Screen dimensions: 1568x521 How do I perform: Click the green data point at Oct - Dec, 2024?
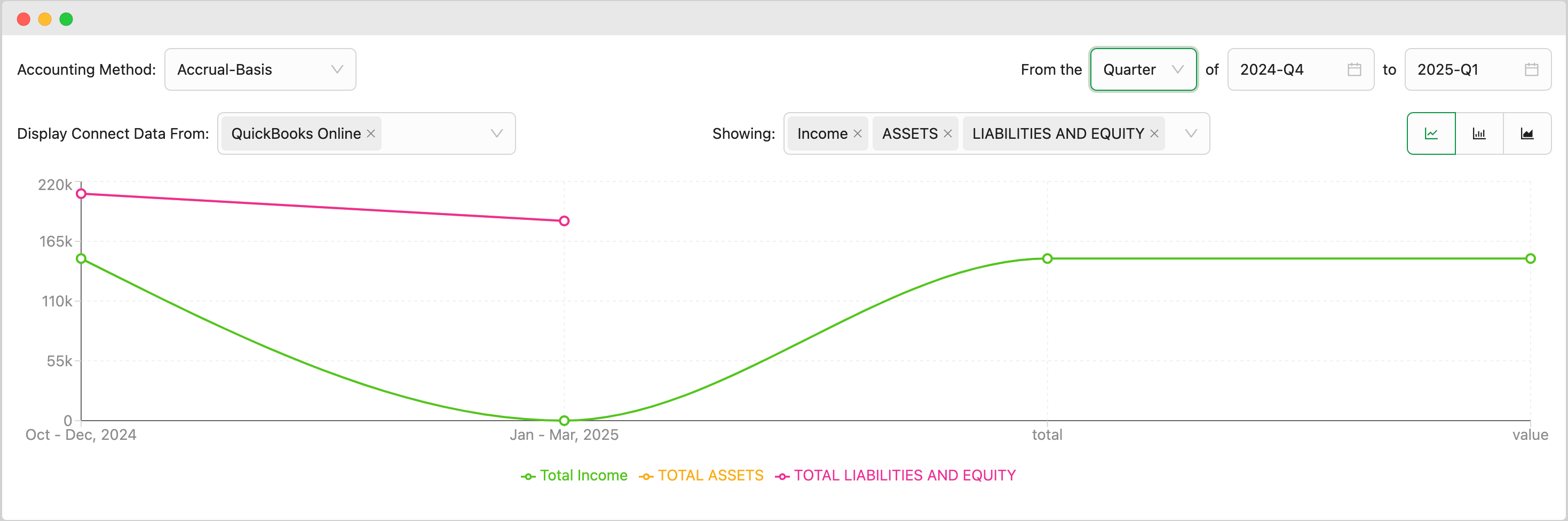(x=81, y=259)
